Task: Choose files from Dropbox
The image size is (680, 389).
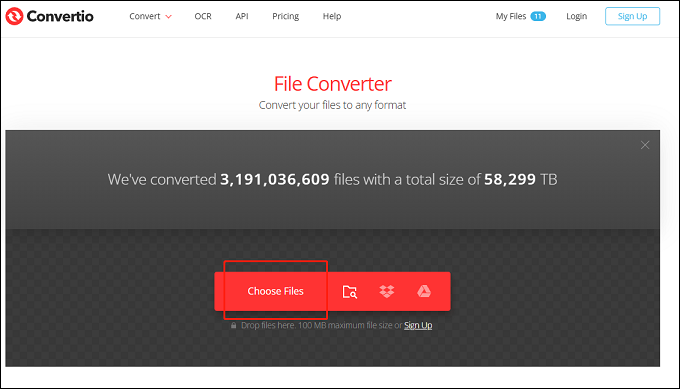Action: [x=386, y=291]
